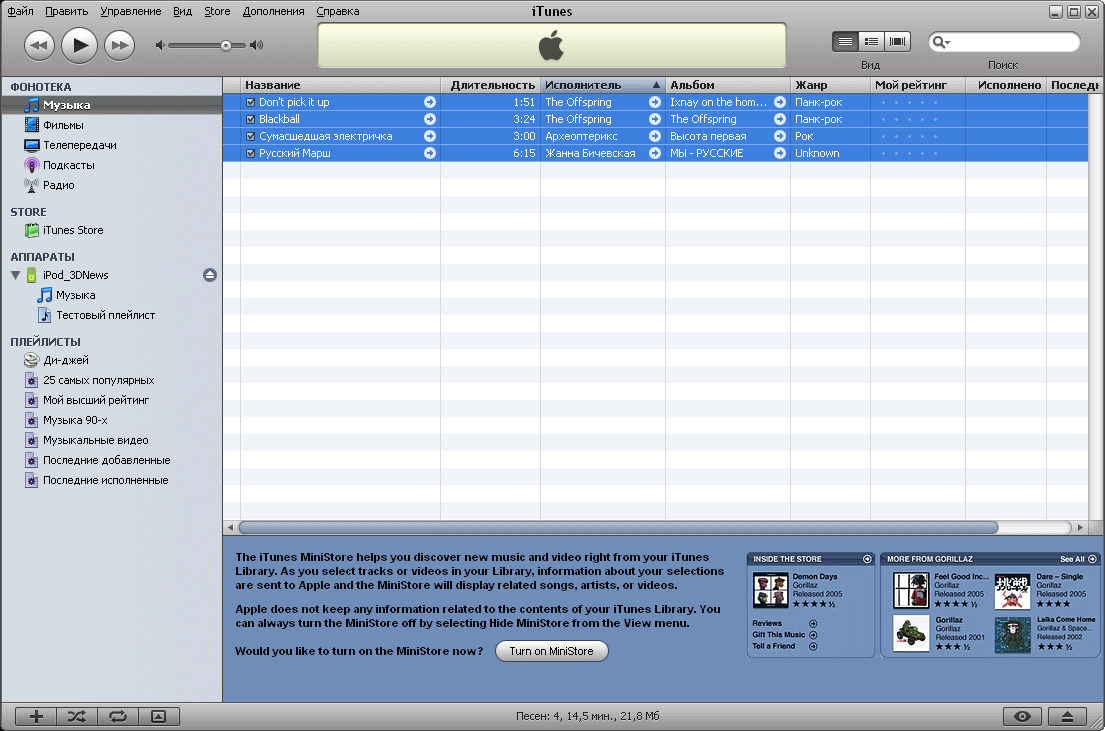Open the Дополнения menu
This screenshot has height=731, width=1105.
(x=273, y=11)
